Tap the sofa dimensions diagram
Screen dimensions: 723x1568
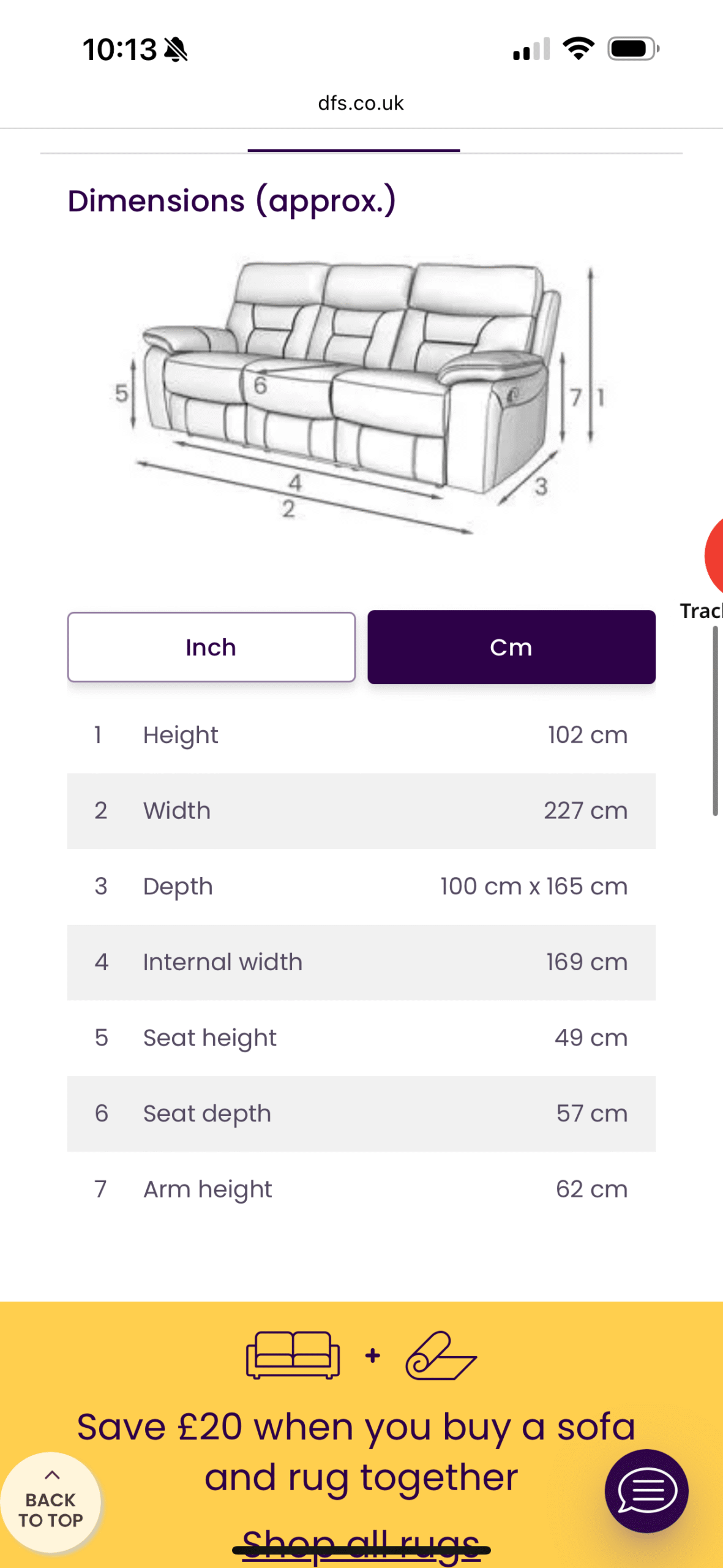click(x=361, y=392)
